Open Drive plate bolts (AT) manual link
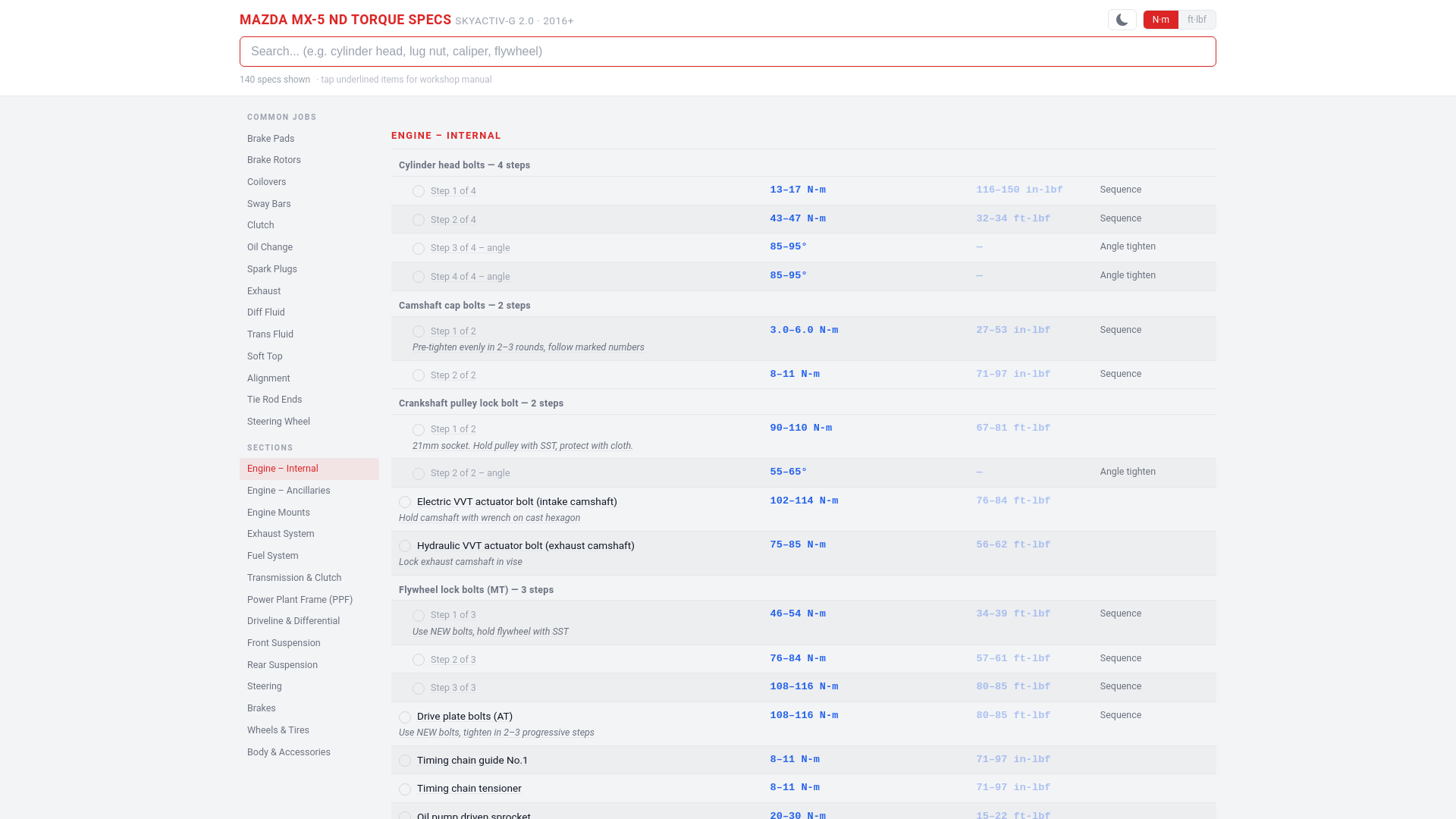The height and width of the screenshot is (819, 1456). tap(465, 717)
